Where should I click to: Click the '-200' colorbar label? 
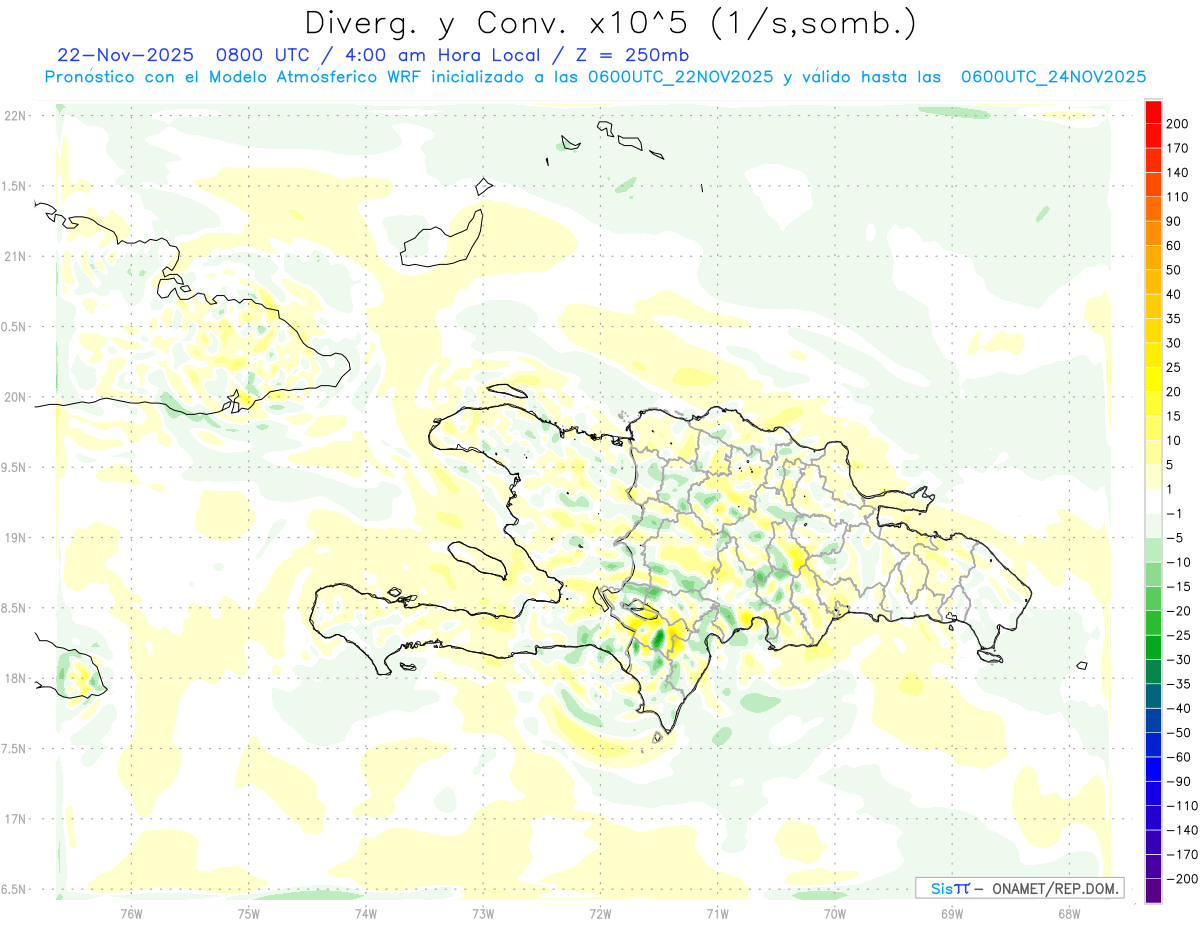[1182, 878]
